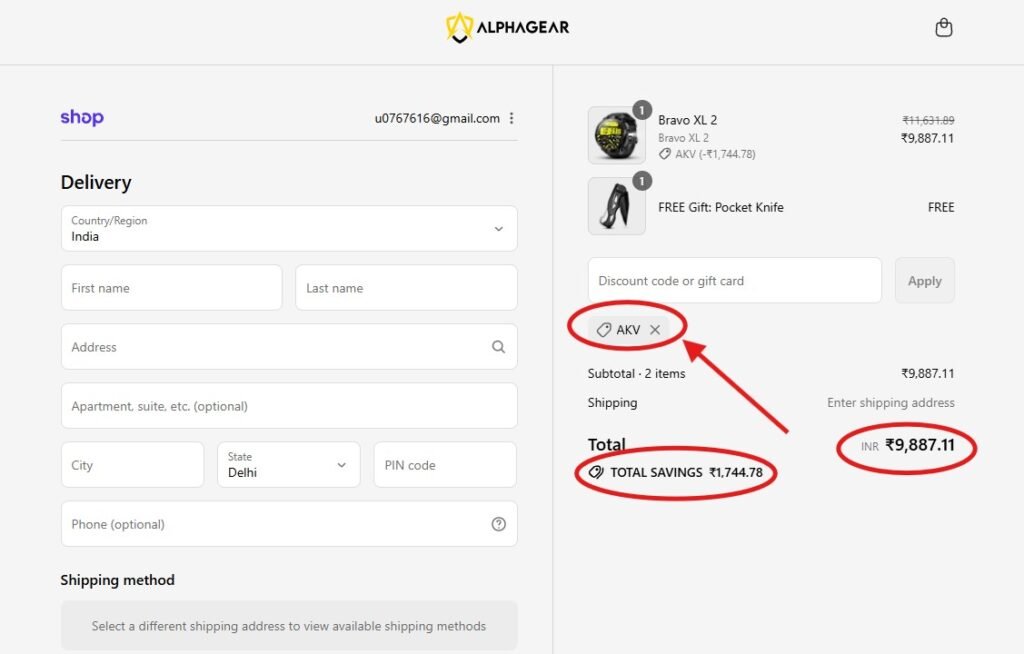The image size is (1024, 654).
Task: Click the address search magnifier icon
Action: pos(498,347)
